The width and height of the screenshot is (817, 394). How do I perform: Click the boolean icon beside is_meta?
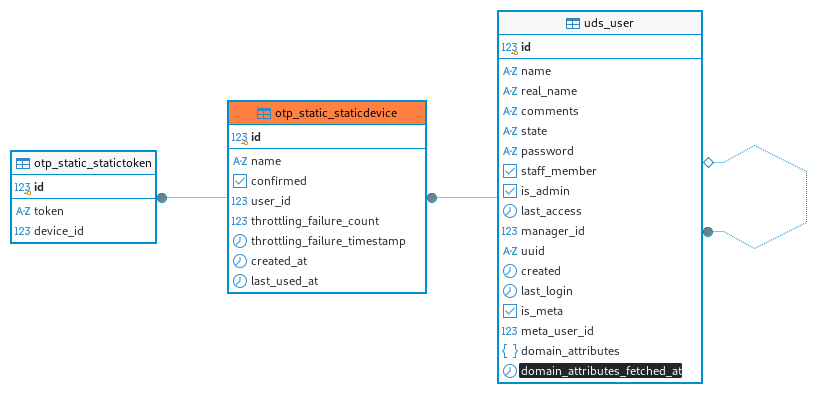pyautogui.click(x=510, y=311)
